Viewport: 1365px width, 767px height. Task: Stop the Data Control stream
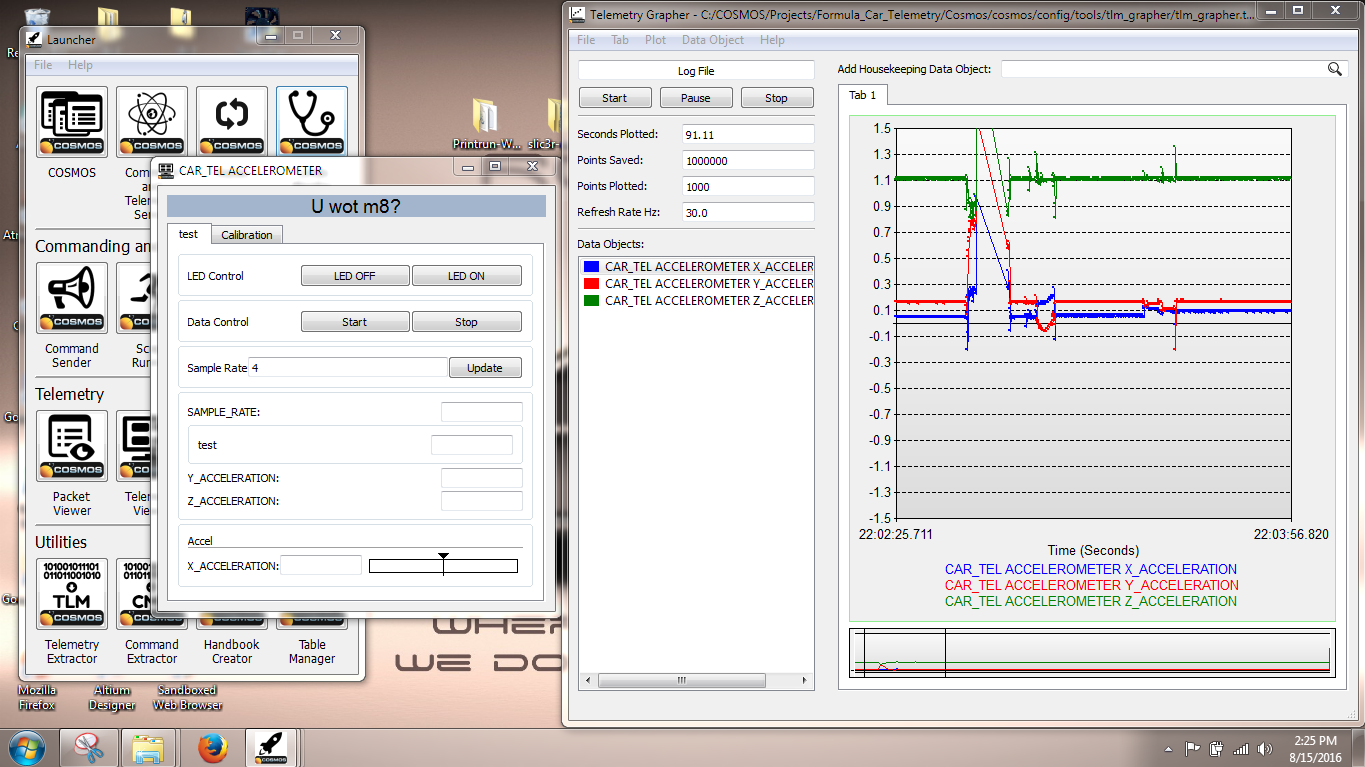point(466,322)
